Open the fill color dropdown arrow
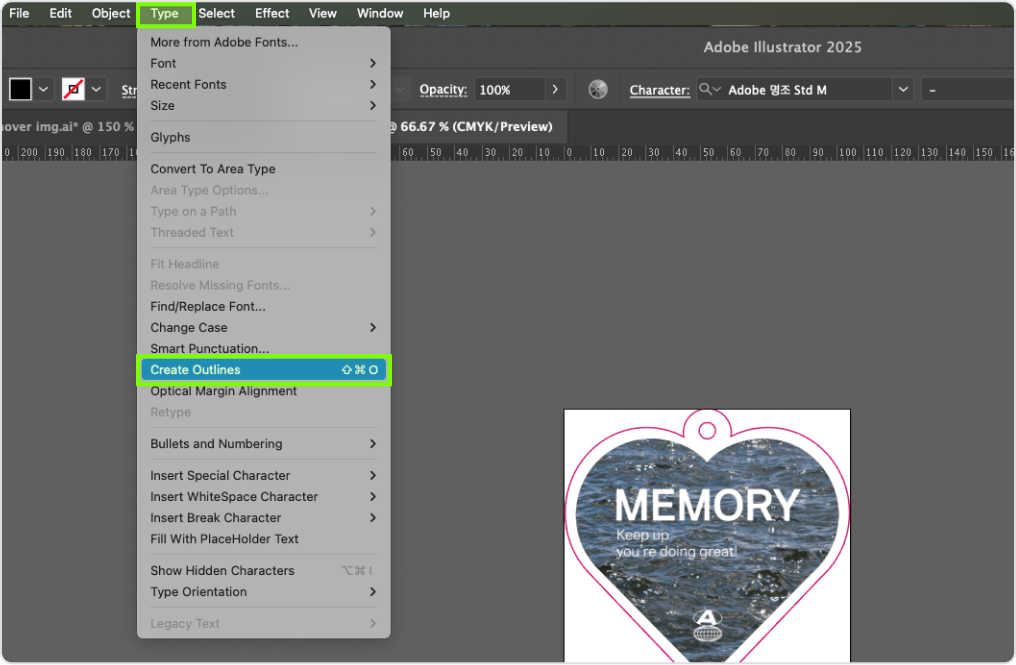This screenshot has width=1016, height=665. click(44, 90)
